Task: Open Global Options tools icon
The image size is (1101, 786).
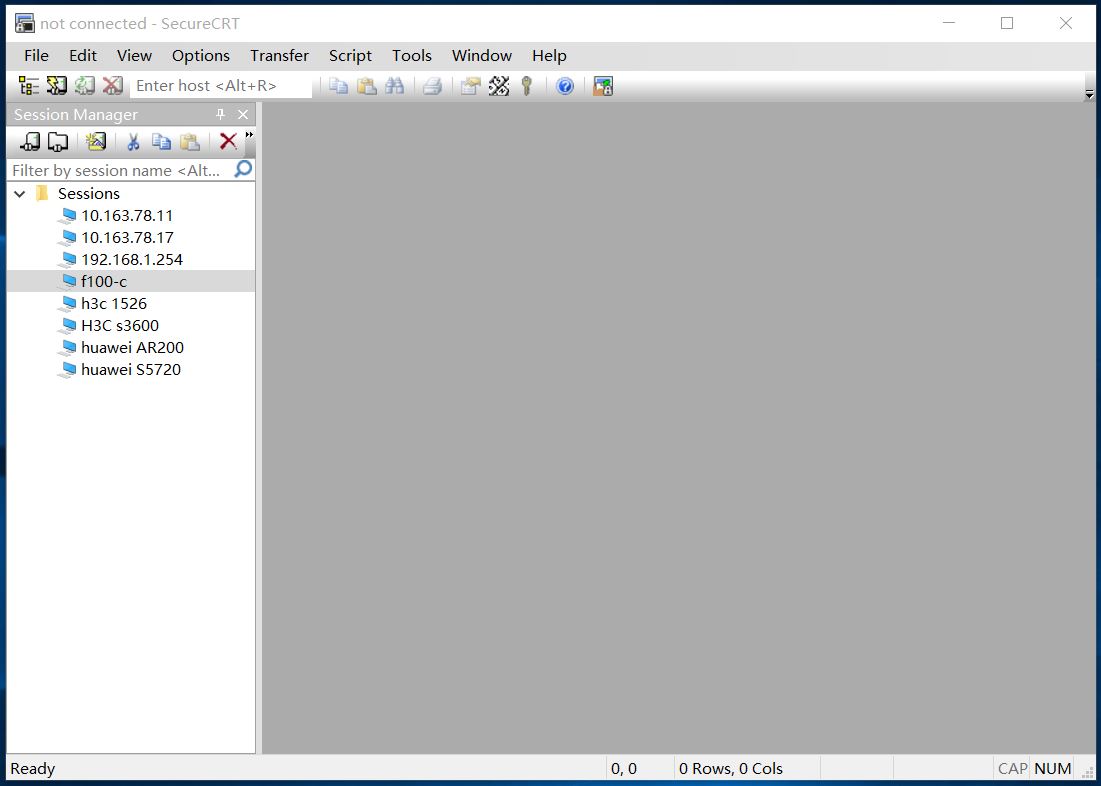Action: click(499, 86)
